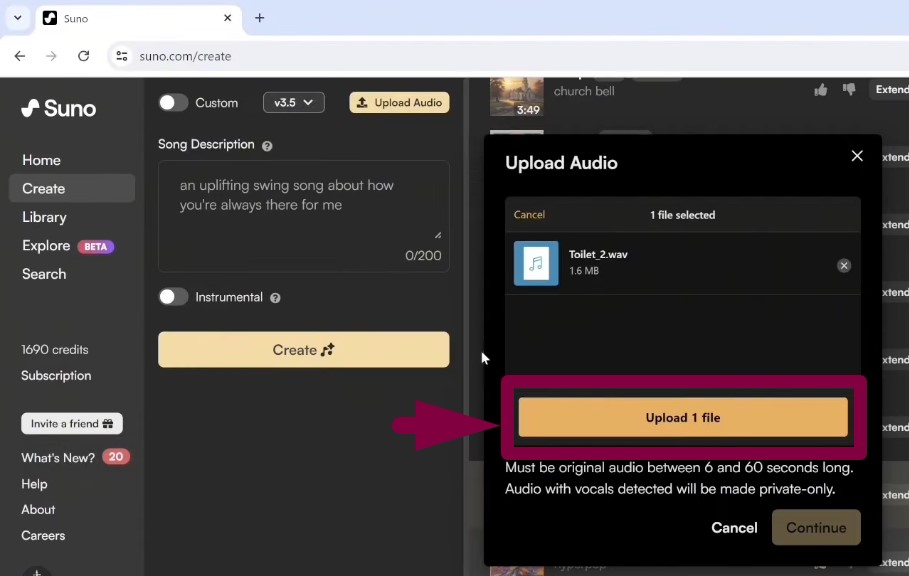This screenshot has height=576, width=909.
Task: Toggle the Instrumental switch
Action: (173, 297)
